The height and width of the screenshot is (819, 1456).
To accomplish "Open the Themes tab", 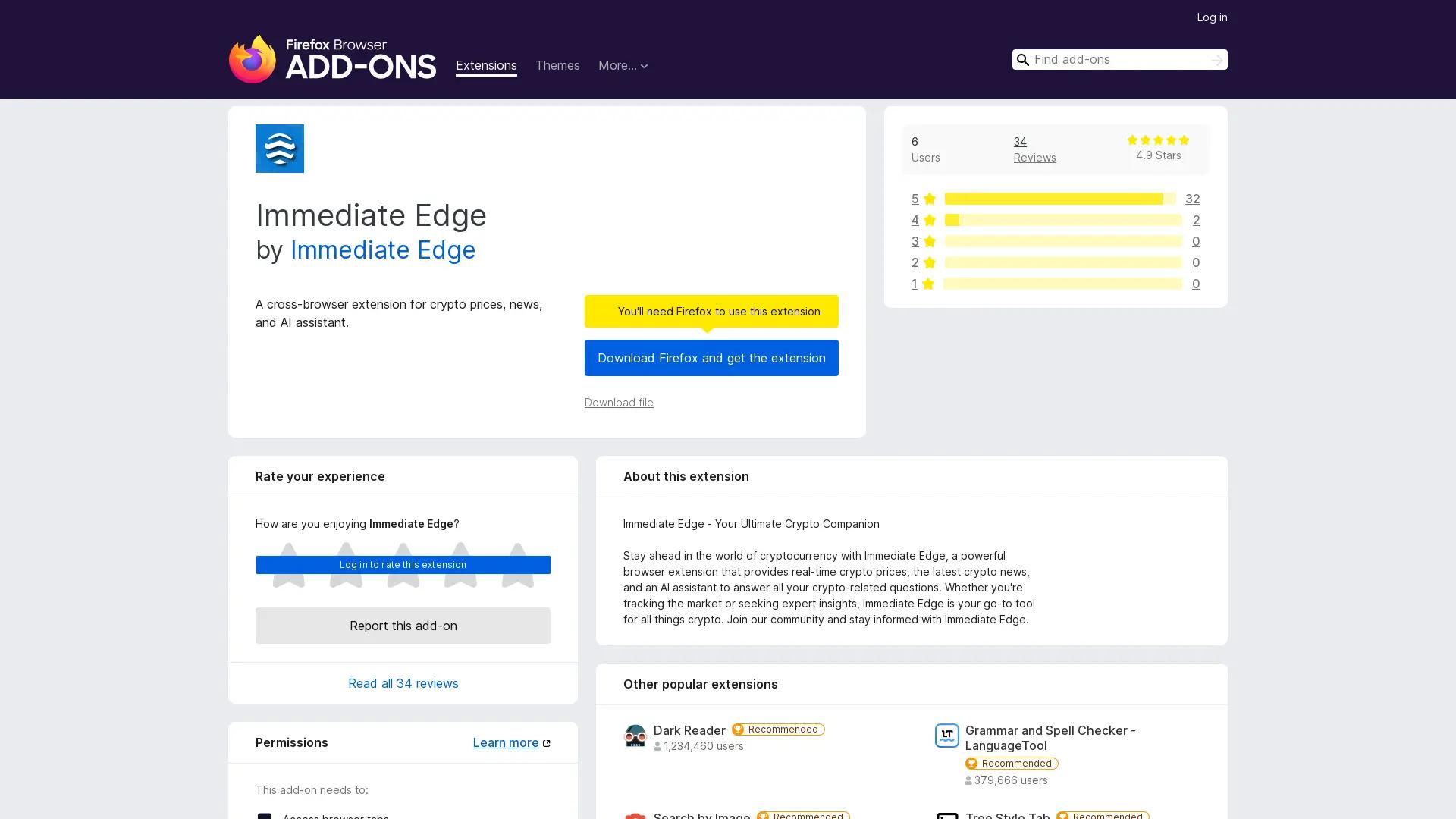I will point(557,65).
